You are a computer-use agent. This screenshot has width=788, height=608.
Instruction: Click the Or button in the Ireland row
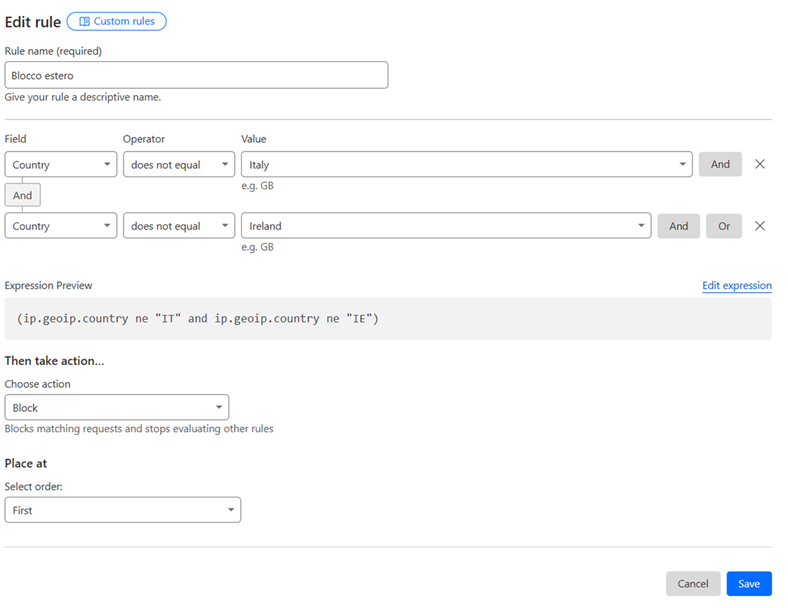[724, 226]
